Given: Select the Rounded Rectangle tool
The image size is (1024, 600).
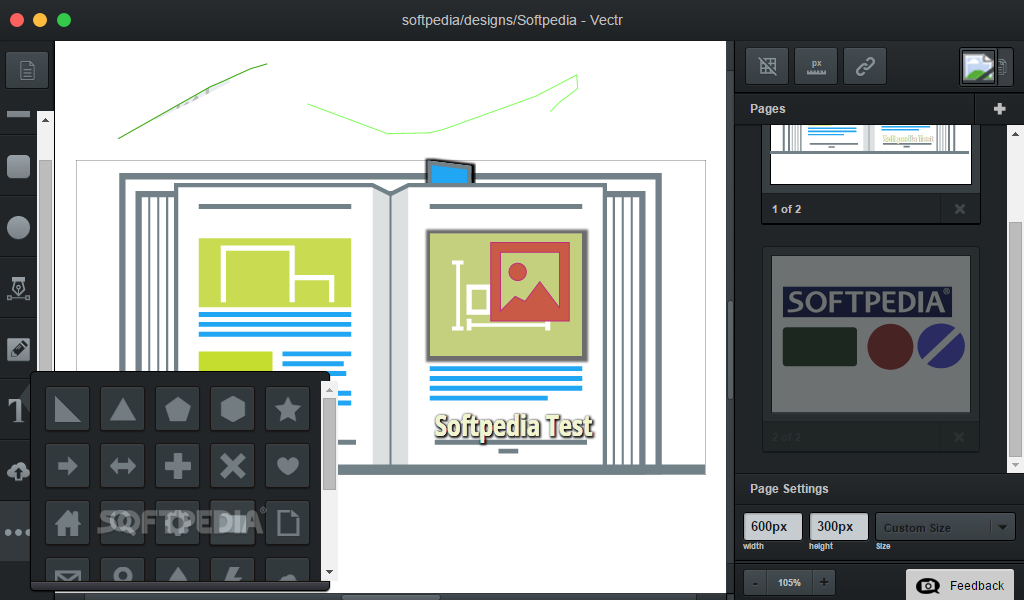Looking at the screenshot, I should tap(18, 166).
